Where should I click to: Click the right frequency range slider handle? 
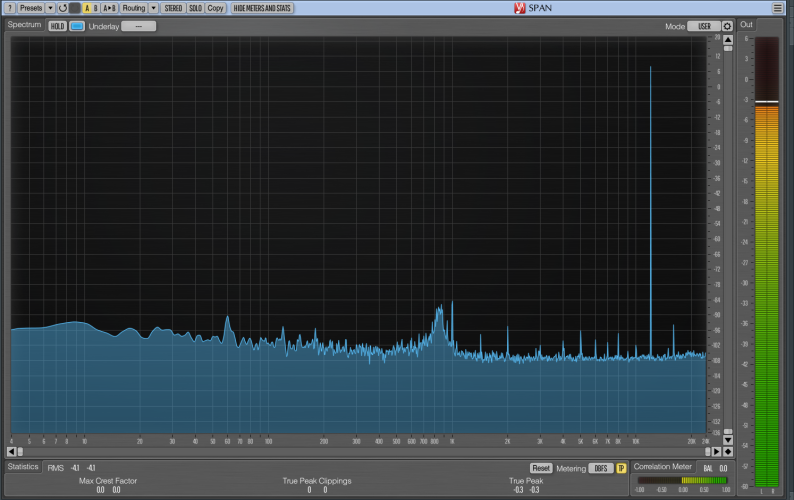707,451
